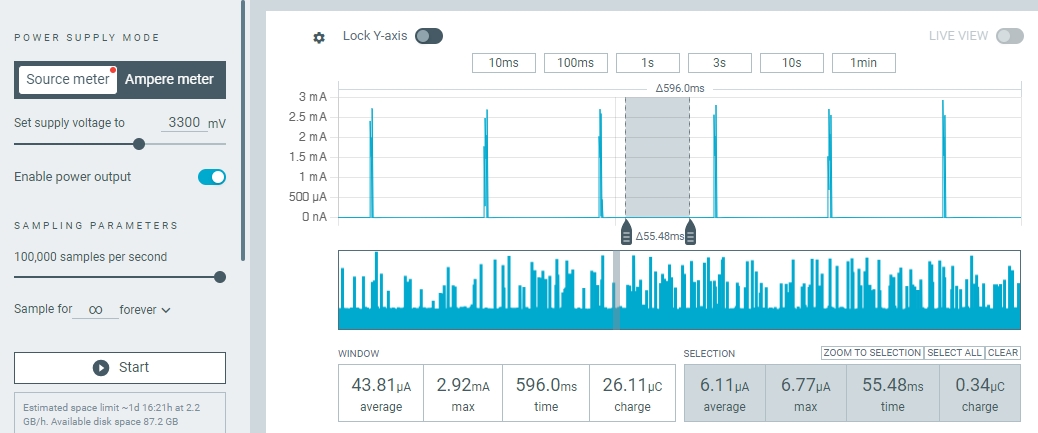Start sampling with Start button
The height and width of the screenshot is (433, 1038).
pos(120,367)
